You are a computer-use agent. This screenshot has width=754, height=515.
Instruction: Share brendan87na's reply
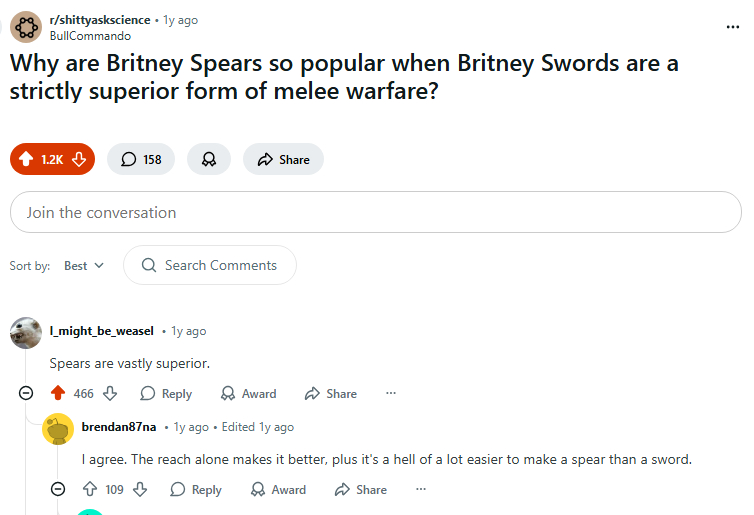click(360, 490)
